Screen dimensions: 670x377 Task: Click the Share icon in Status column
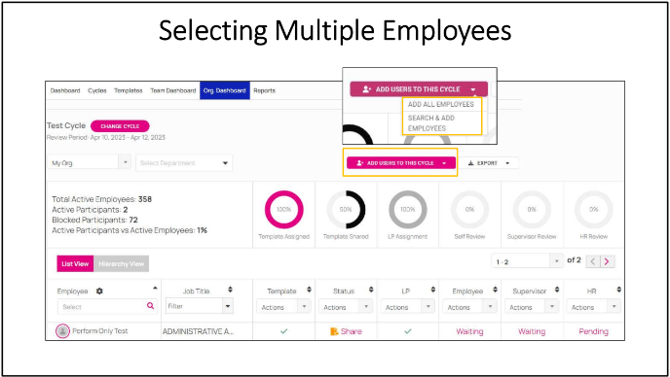(x=334, y=331)
